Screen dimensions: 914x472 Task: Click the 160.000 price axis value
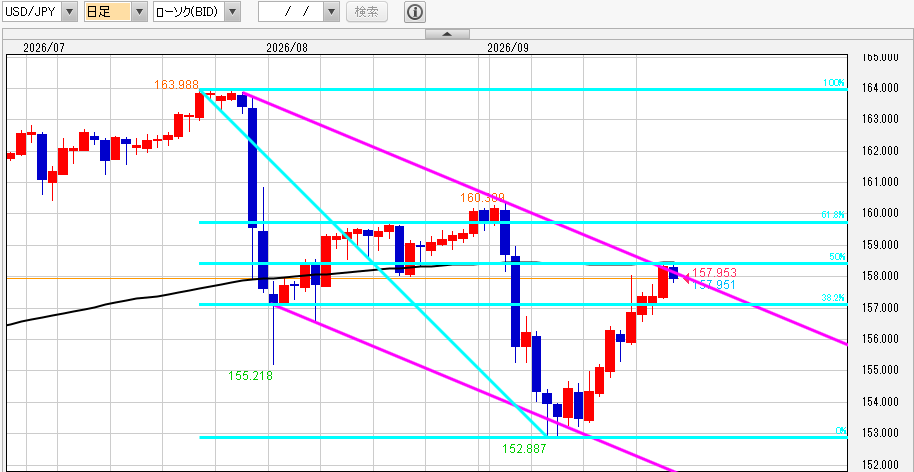pos(881,213)
